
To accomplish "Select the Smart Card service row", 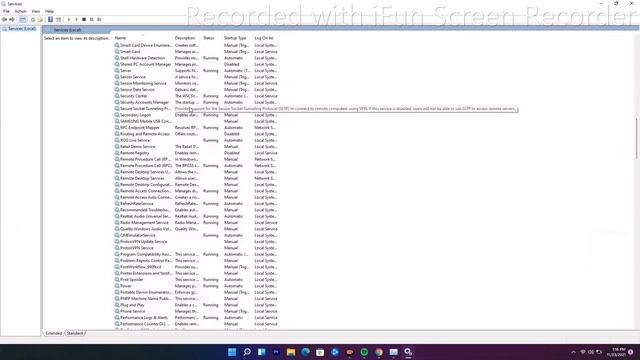I will pos(196,52).
